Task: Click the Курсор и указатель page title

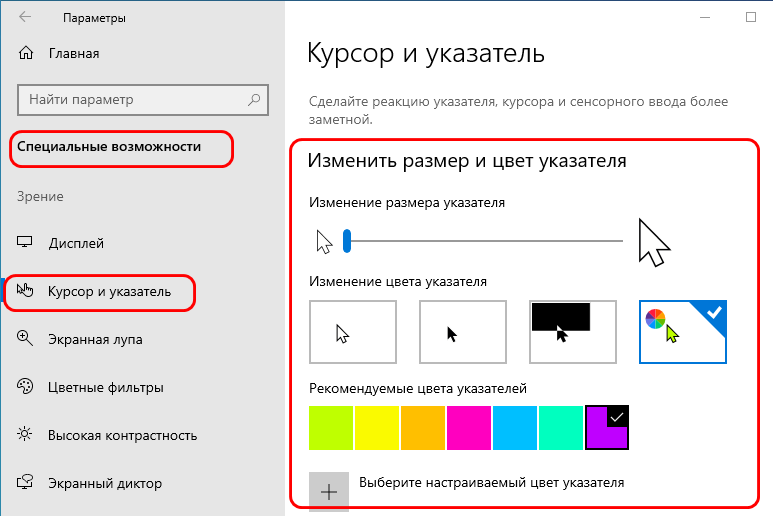Action: pyautogui.click(x=426, y=53)
